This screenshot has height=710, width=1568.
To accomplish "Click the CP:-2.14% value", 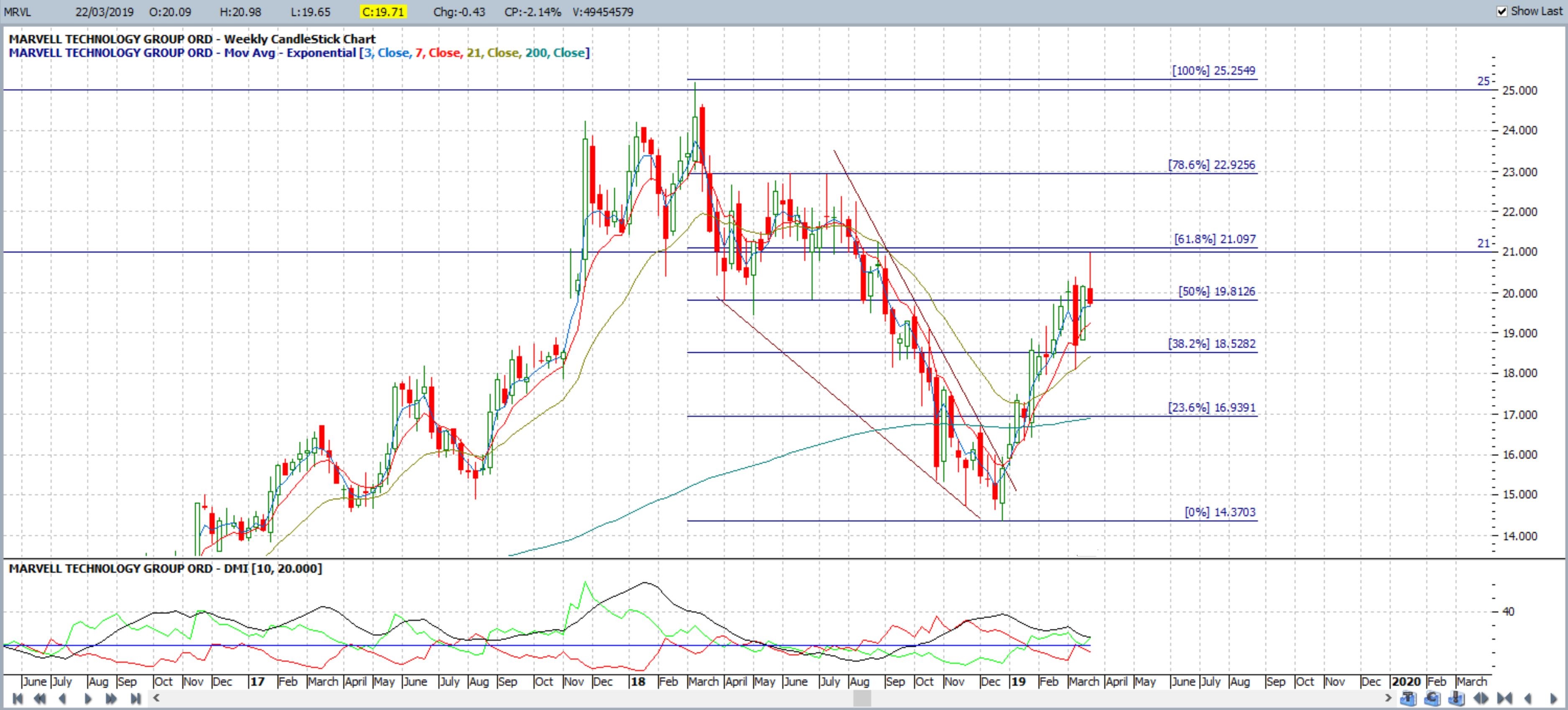I will point(533,12).
